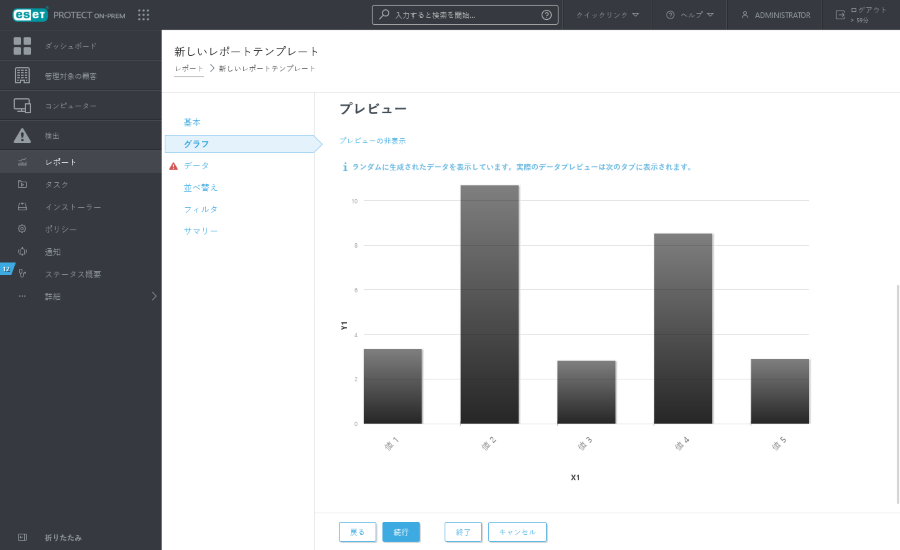This screenshot has width=900, height=550.
Task: Select the フィルタ wizard step
Action: [200, 209]
